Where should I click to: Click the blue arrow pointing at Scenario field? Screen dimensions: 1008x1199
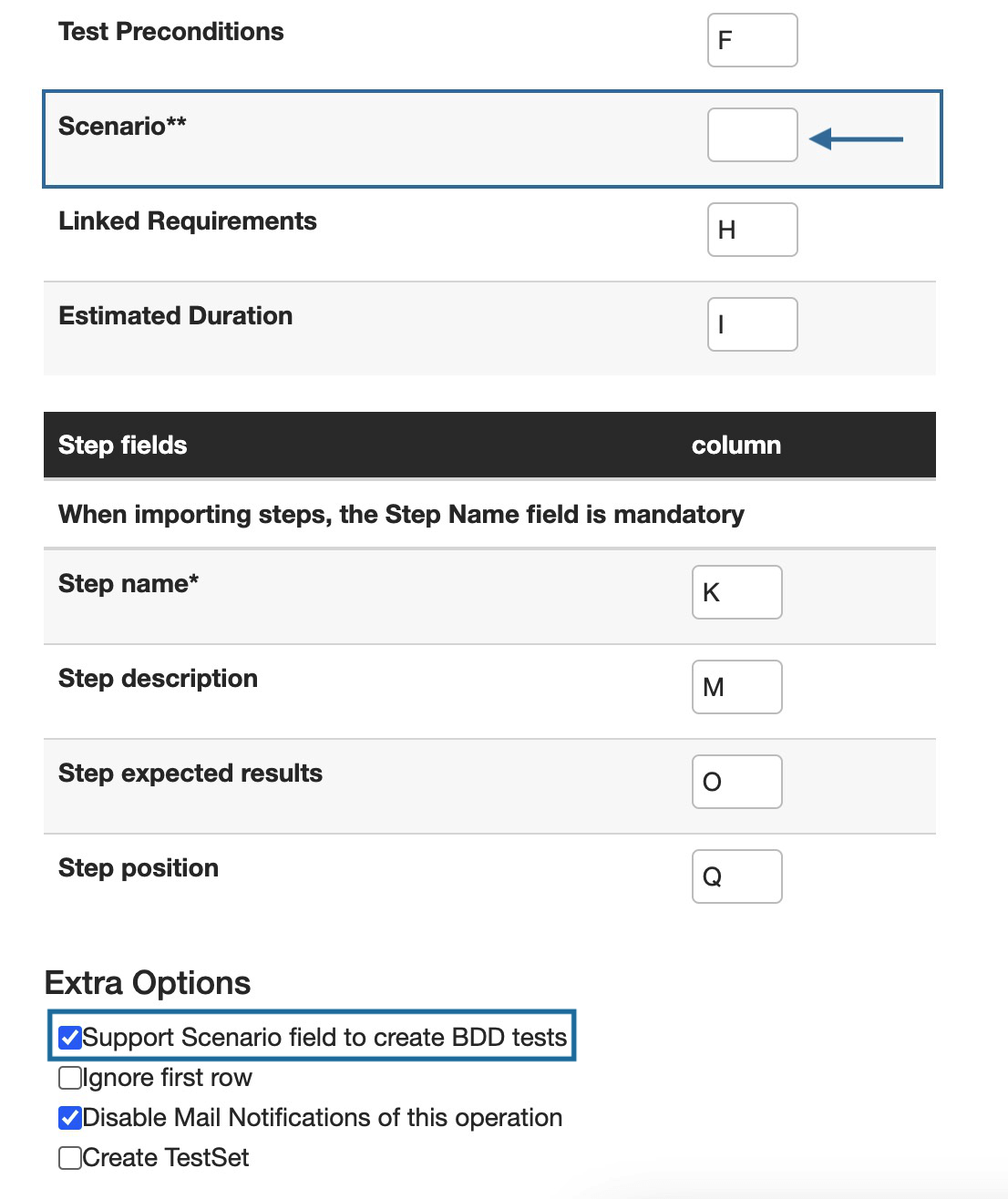pyautogui.click(x=856, y=139)
